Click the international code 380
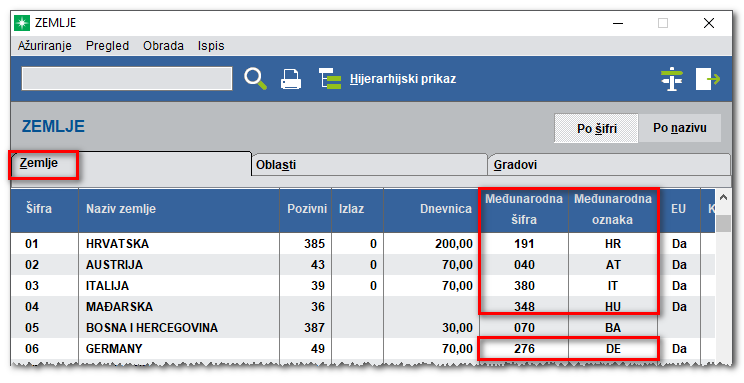744x383 pixels. coord(524,286)
